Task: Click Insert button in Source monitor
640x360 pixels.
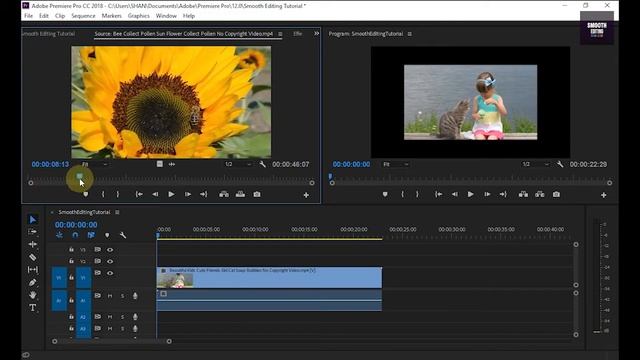Action: pos(224,194)
